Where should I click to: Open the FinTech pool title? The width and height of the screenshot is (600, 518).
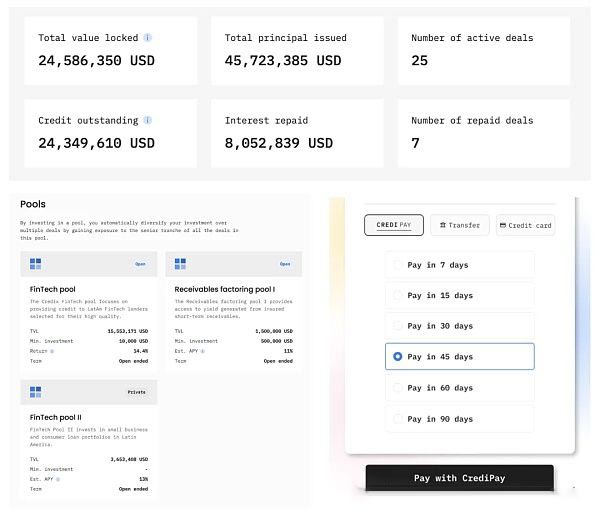pyautogui.click(x=52, y=289)
